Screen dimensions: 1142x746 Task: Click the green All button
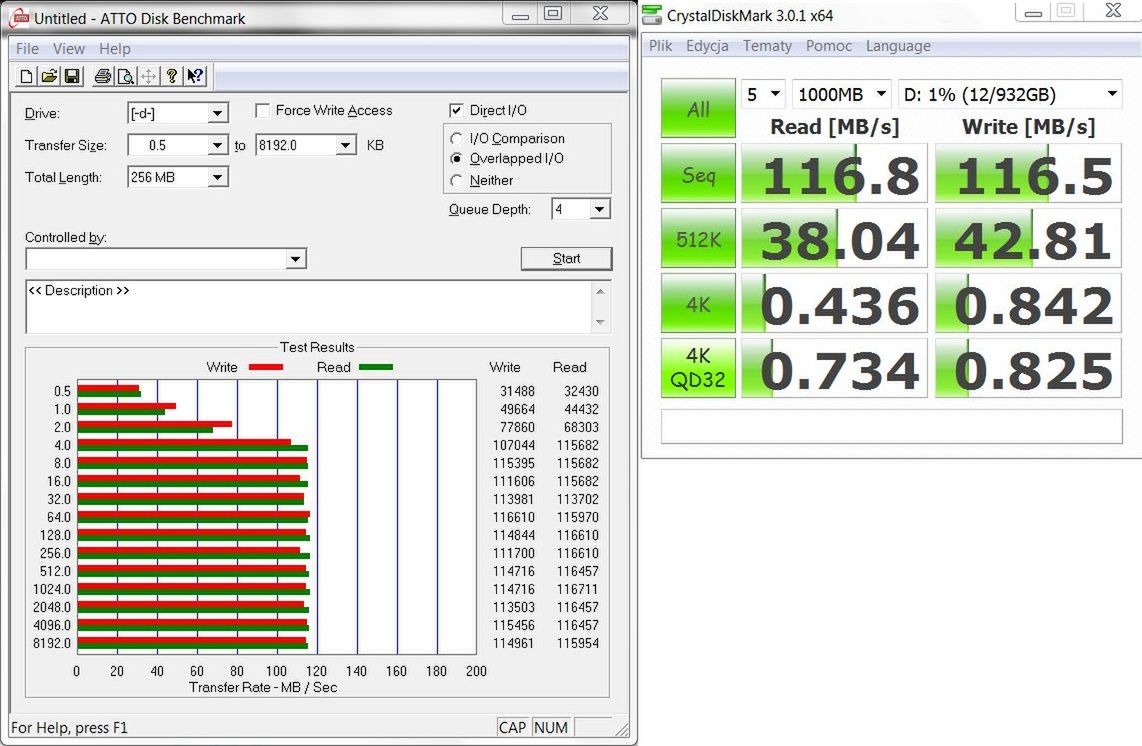pyautogui.click(x=698, y=109)
